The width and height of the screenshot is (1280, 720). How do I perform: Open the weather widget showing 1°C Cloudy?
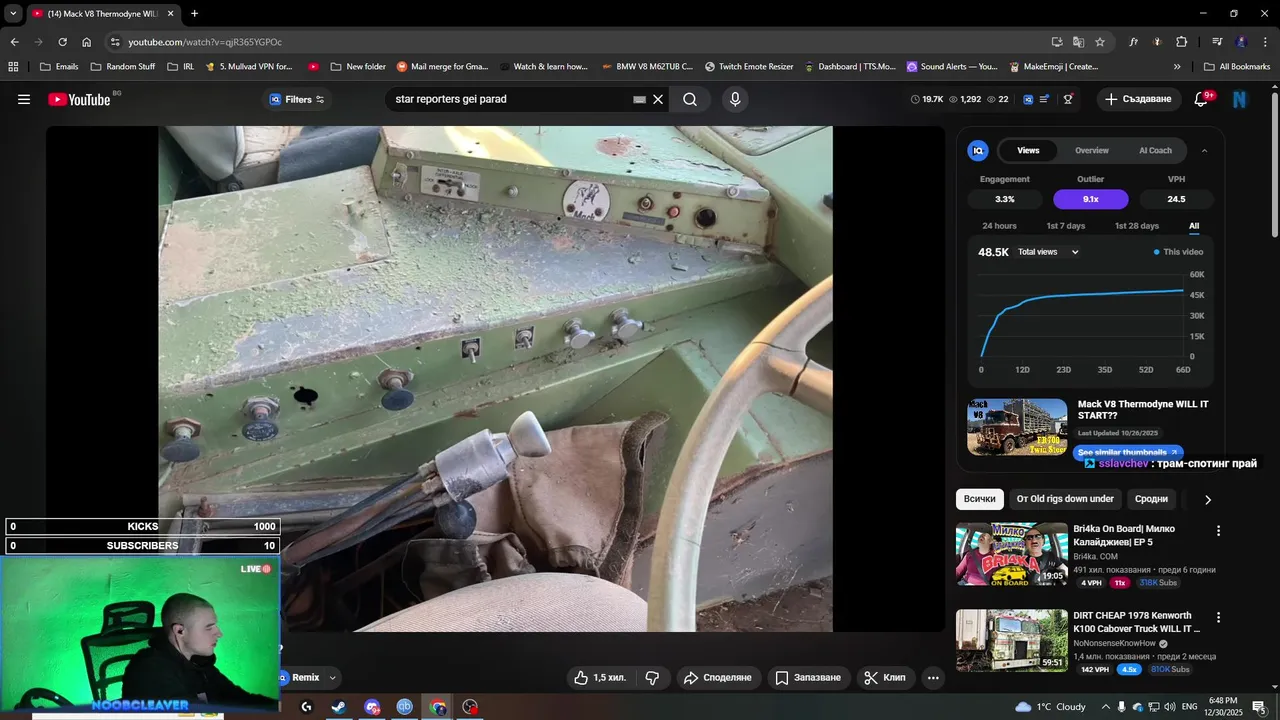click(1050, 707)
